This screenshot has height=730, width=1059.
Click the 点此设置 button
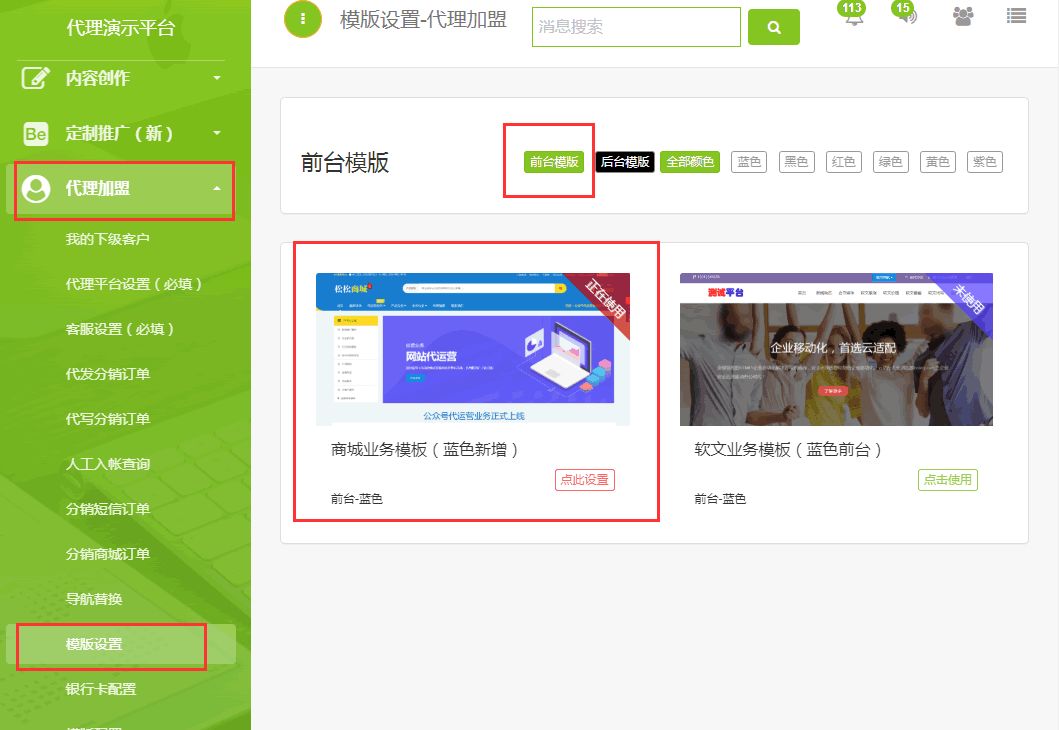click(x=584, y=480)
